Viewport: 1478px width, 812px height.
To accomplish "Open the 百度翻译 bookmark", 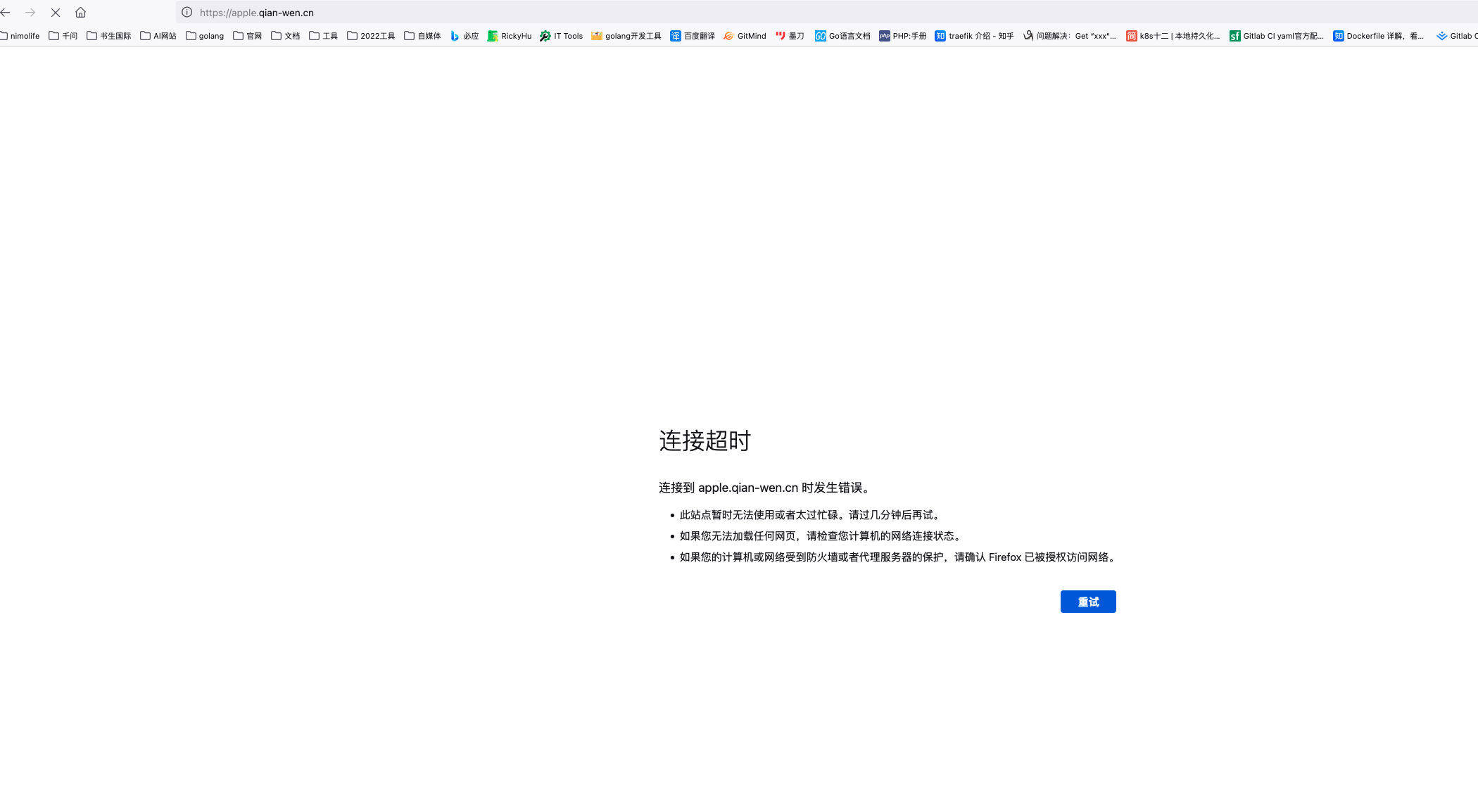I will click(x=693, y=36).
